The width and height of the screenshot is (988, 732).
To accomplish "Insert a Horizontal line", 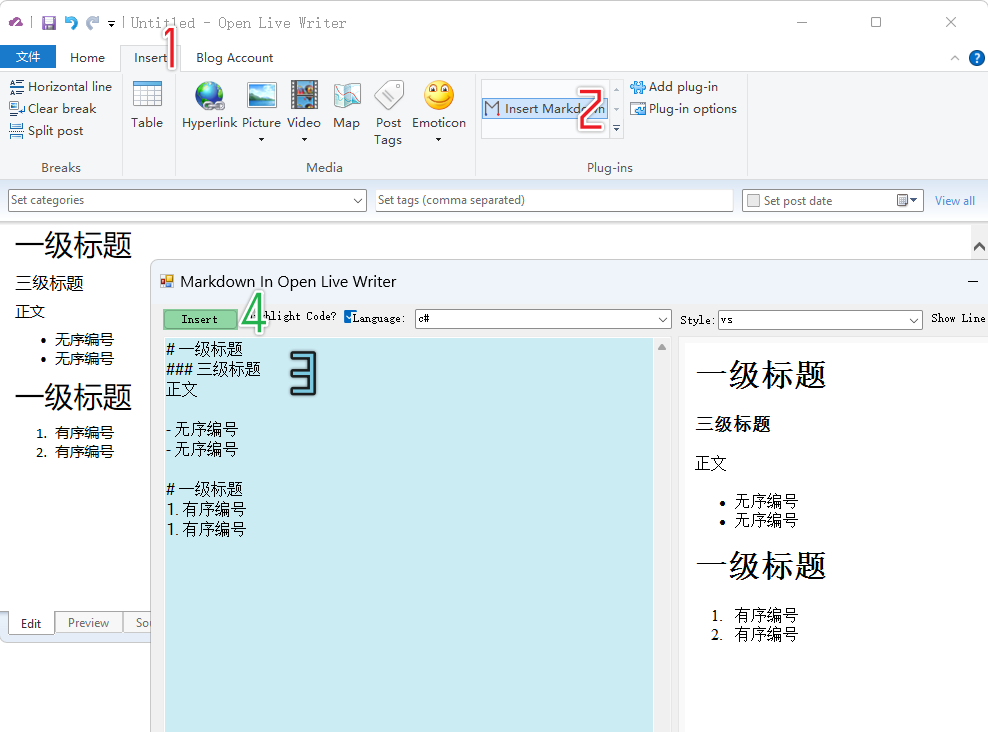I will coord(61,86).
